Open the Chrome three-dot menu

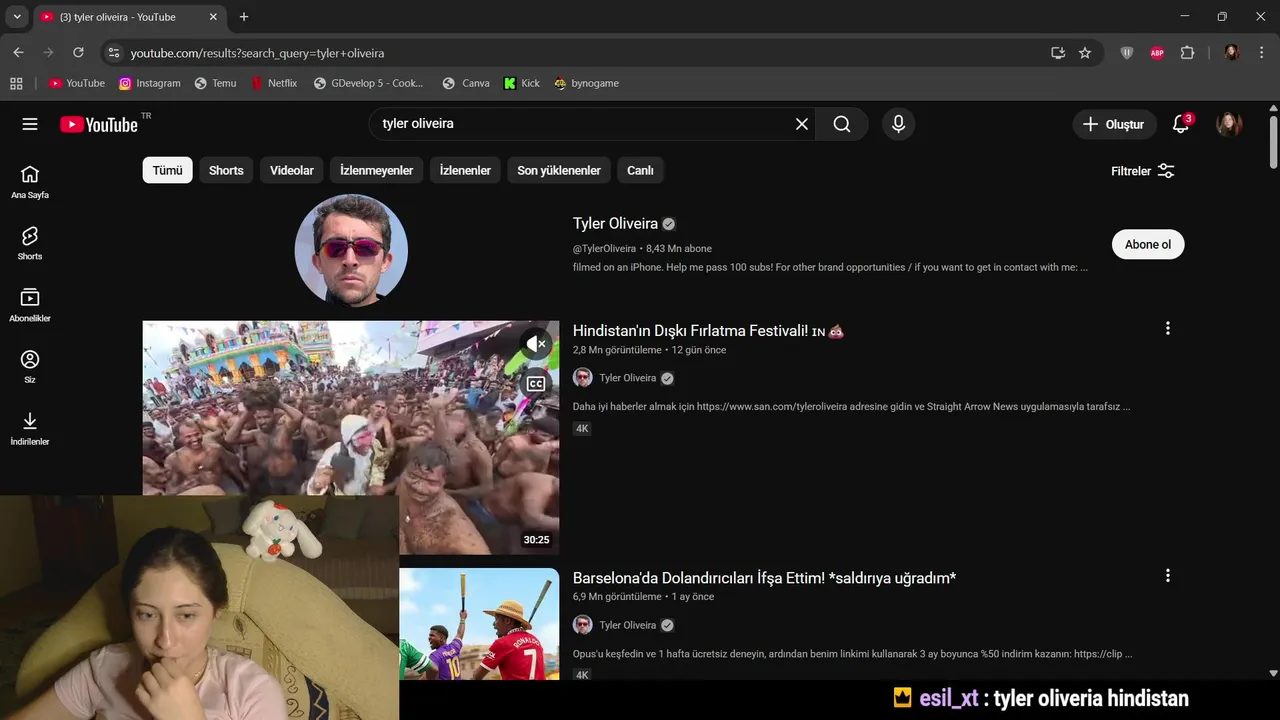click(1260, 53)
